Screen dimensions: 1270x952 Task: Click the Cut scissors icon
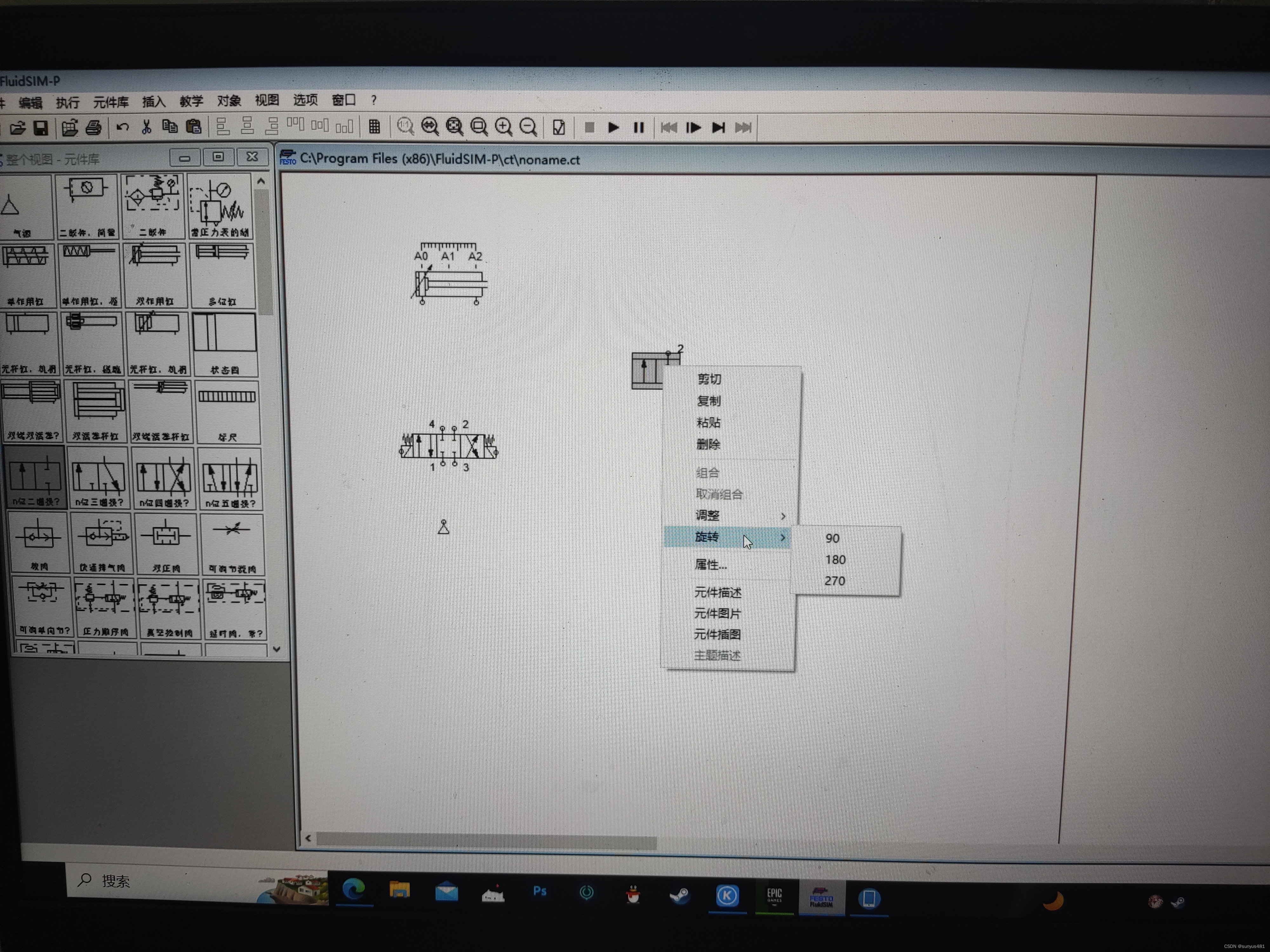click(146, 127)
